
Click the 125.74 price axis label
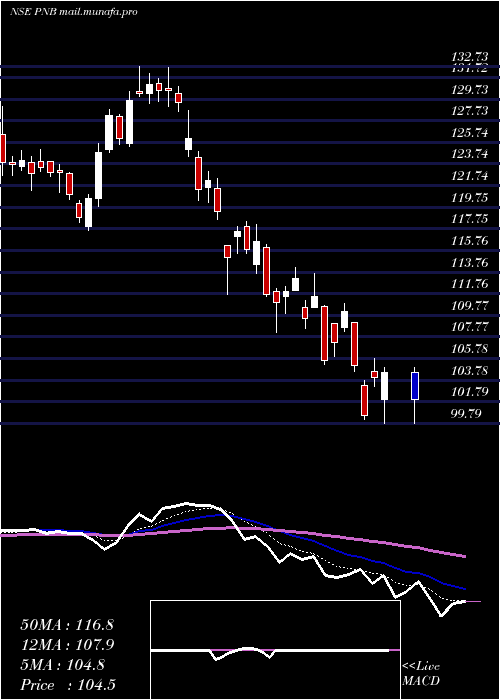[x=469, y=133]
